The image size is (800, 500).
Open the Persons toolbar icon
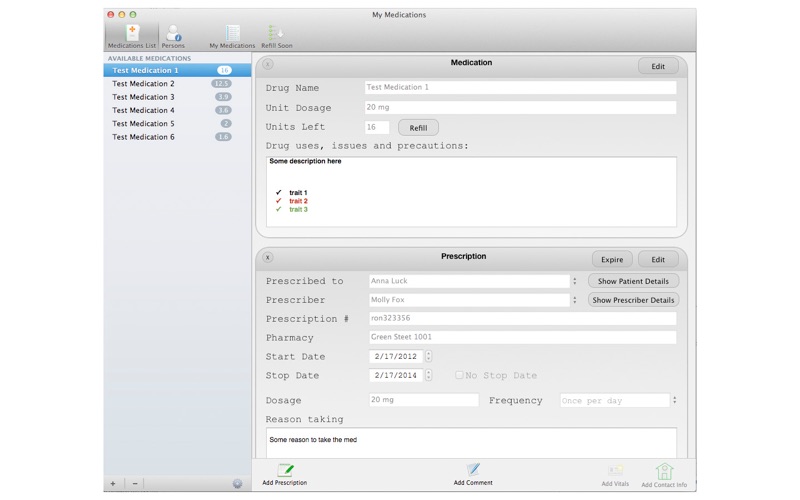point(173,35)
